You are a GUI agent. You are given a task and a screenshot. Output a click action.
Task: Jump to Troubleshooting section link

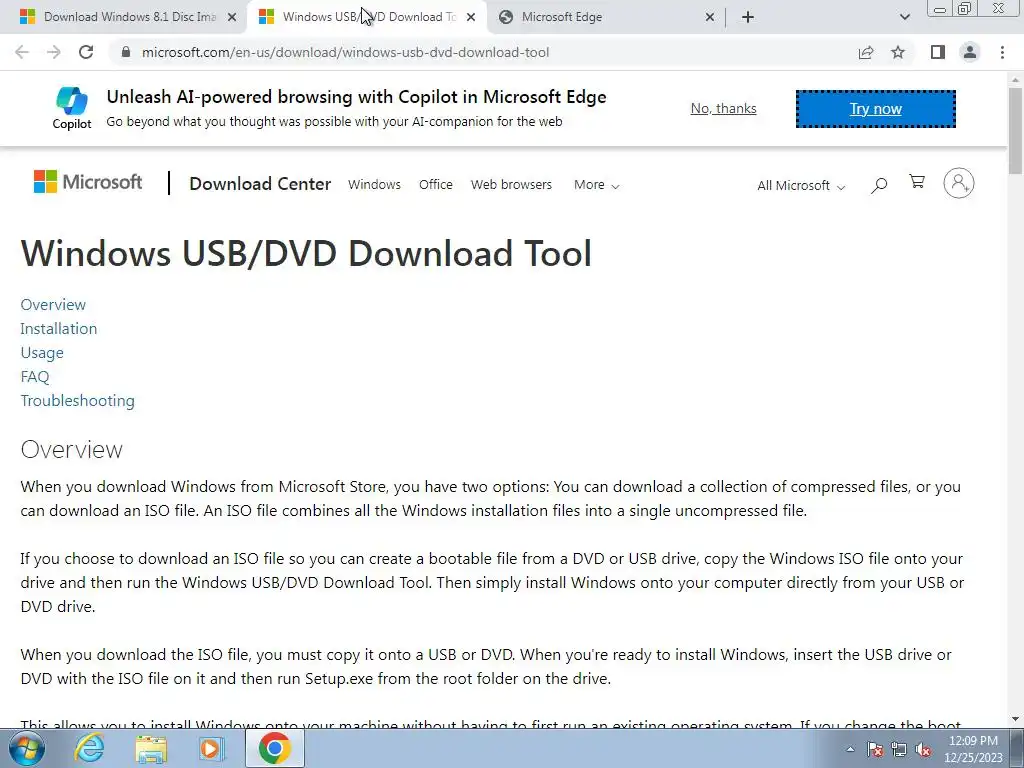(x=78, y=401)
